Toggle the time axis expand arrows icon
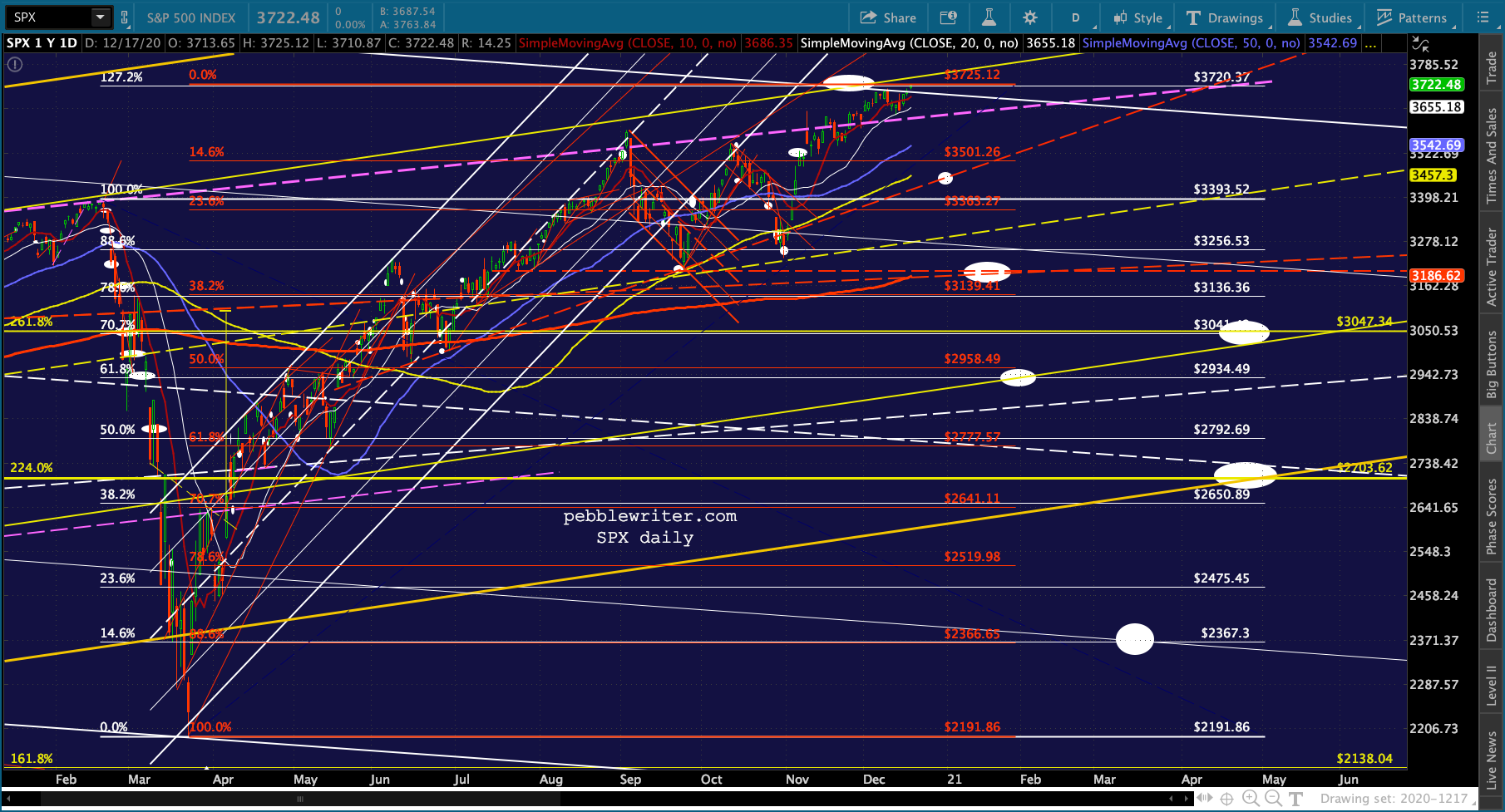1505x812 pixels. (x=1203, y=799)
